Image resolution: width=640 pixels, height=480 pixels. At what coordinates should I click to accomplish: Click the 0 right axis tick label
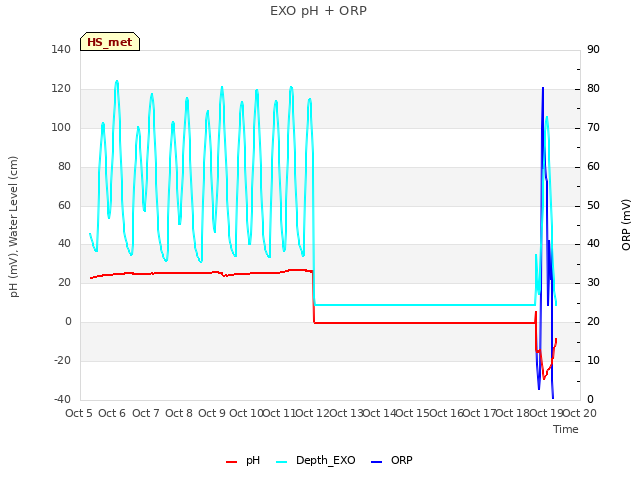[590, 400]
